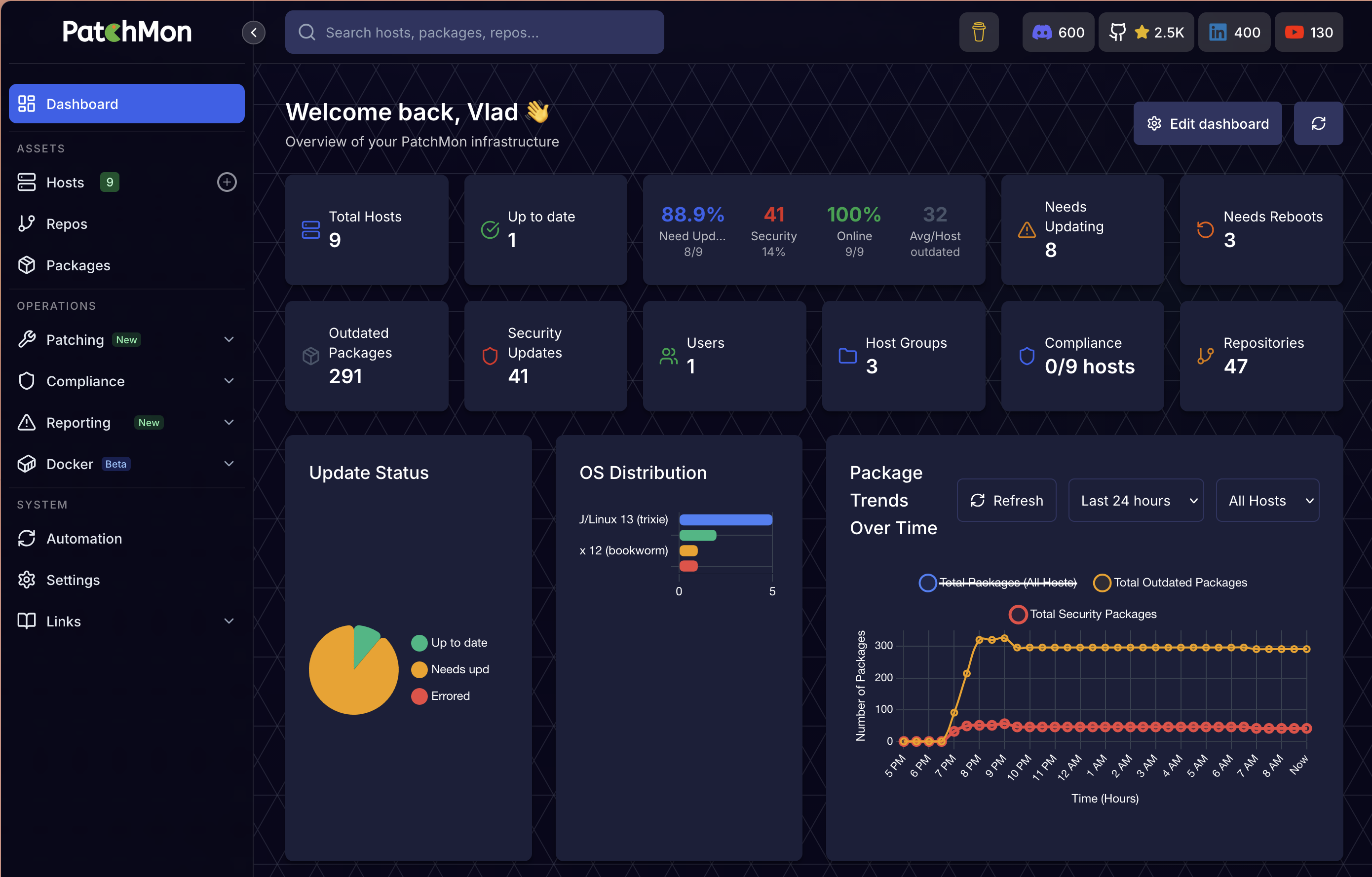The height and width of the screenshot is (877, 1372).
Task: Click the Compliance card shield icon
Action: coord(1027,356)
